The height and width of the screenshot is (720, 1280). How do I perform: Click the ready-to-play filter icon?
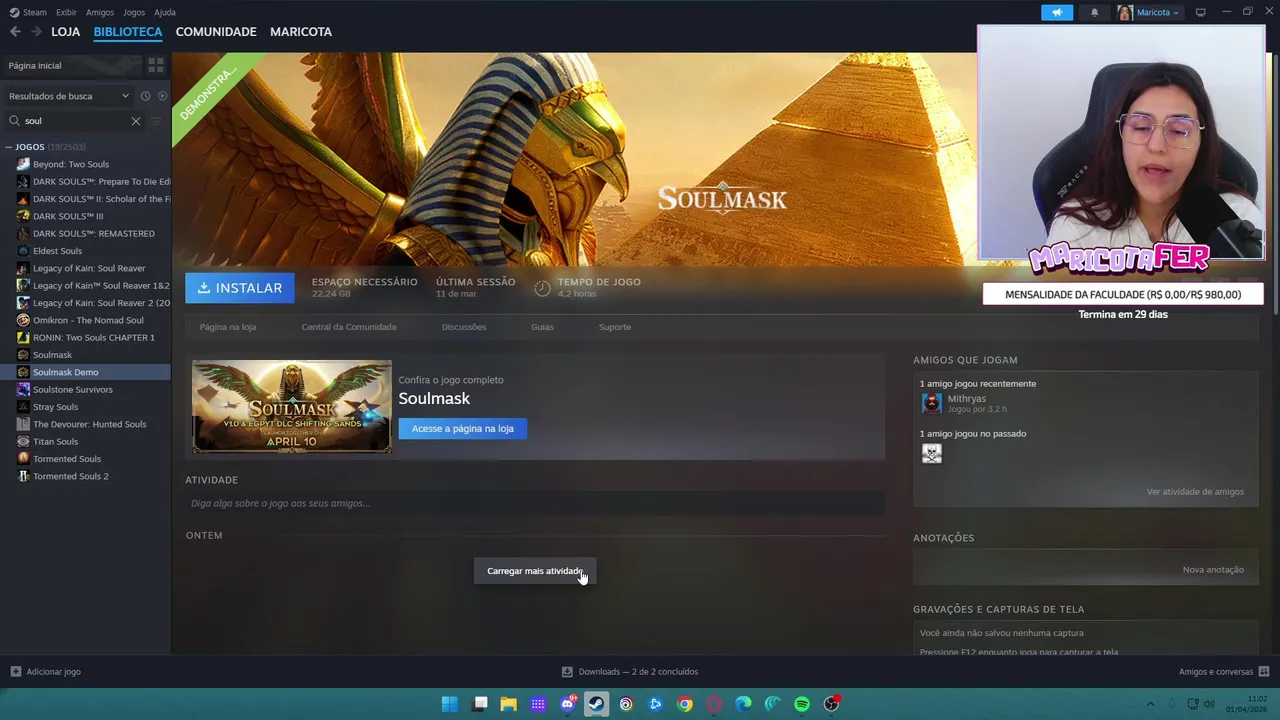(163, 96)
